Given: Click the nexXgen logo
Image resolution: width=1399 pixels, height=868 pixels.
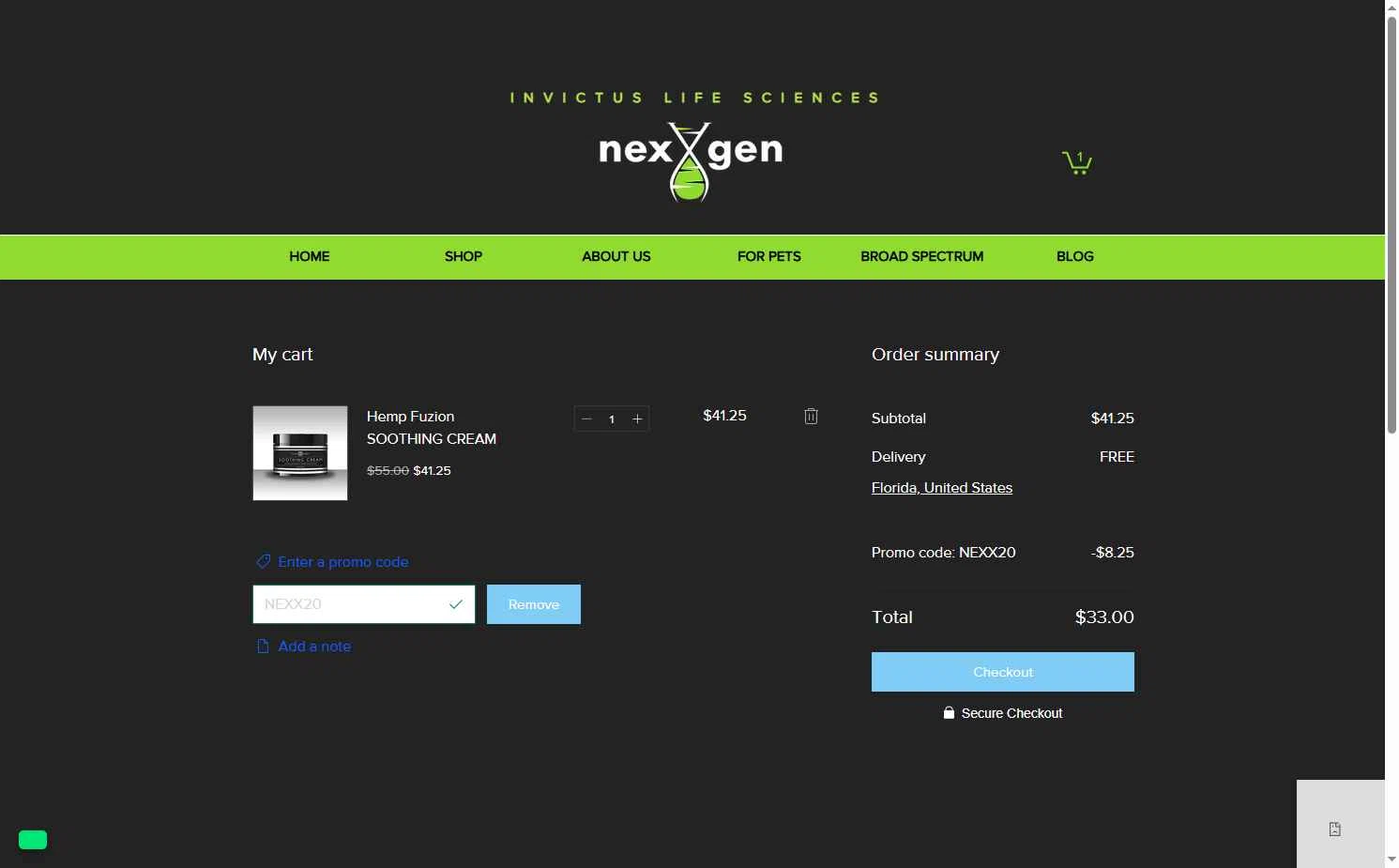Looking at the screenshot, I should [x=691, y=161].
